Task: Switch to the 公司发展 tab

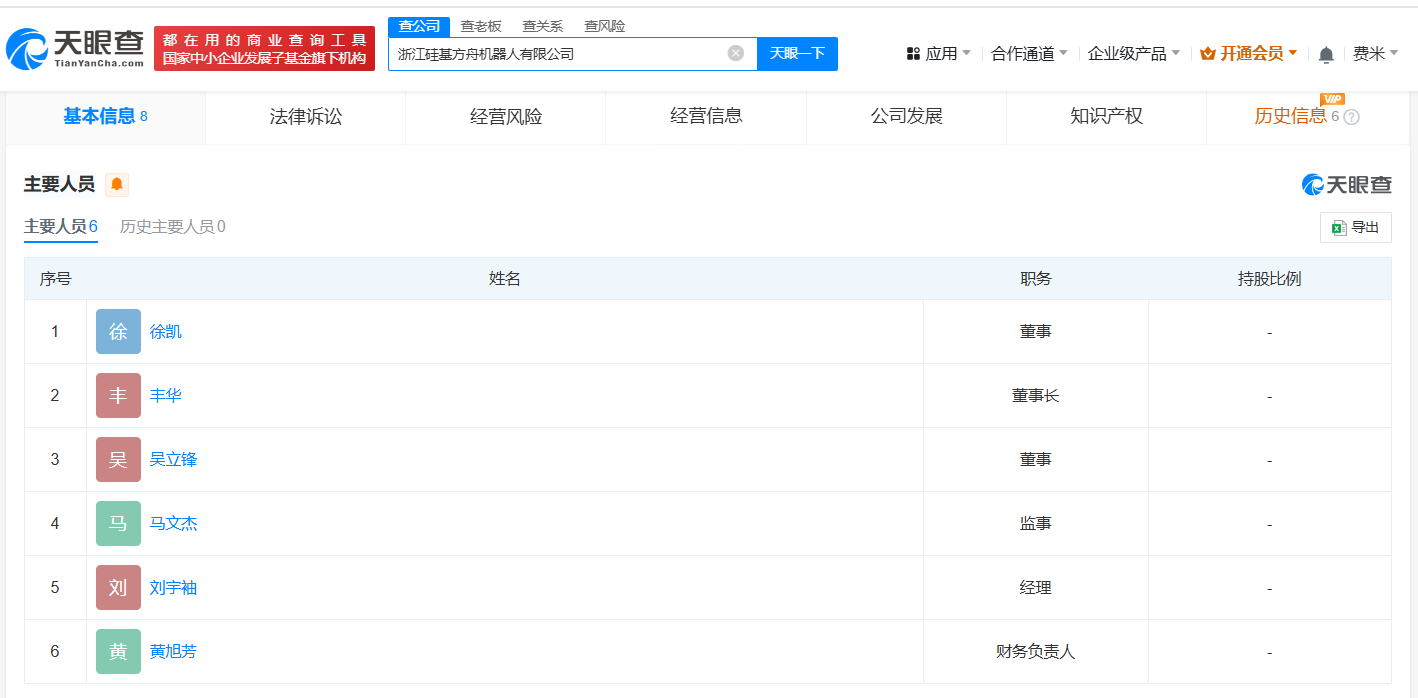Action: click(x=907, y=117)
